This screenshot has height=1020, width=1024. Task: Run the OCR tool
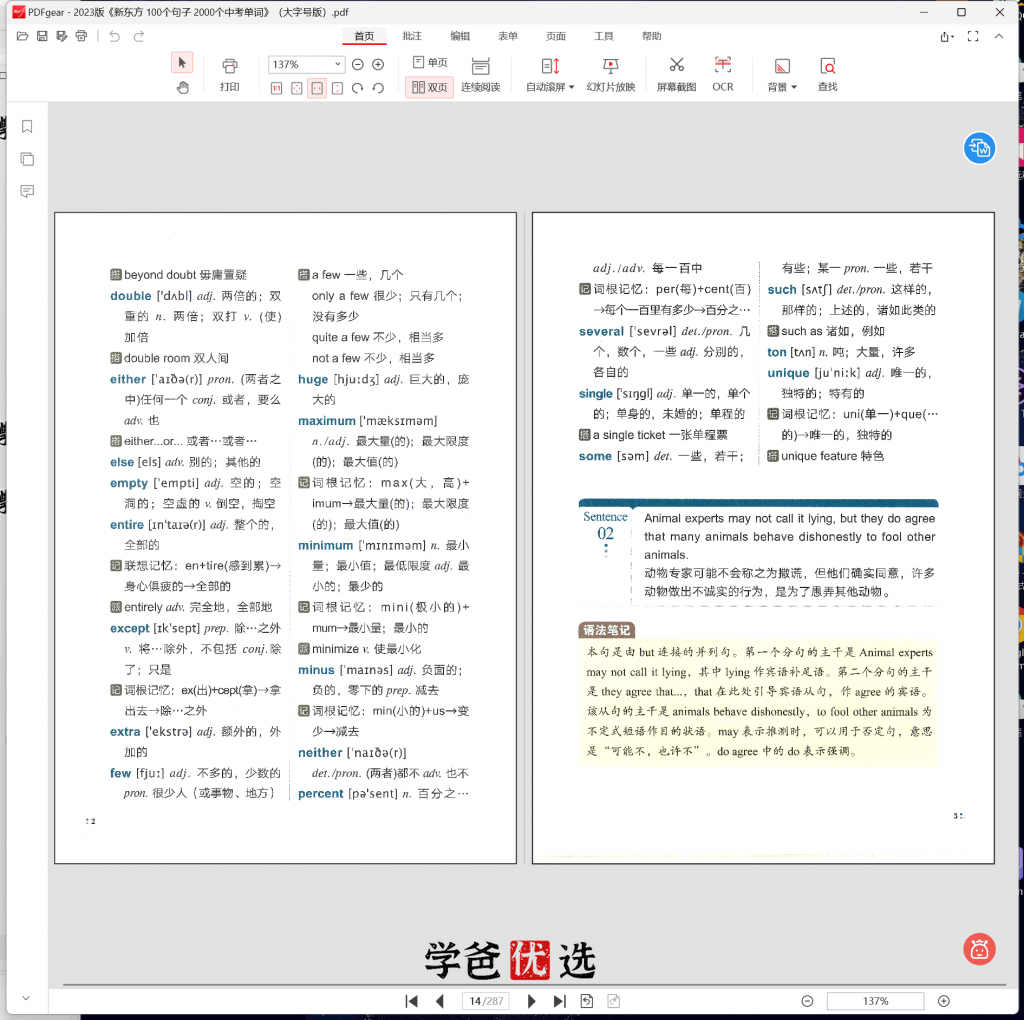pyautogui.click(x=722, y=74)
